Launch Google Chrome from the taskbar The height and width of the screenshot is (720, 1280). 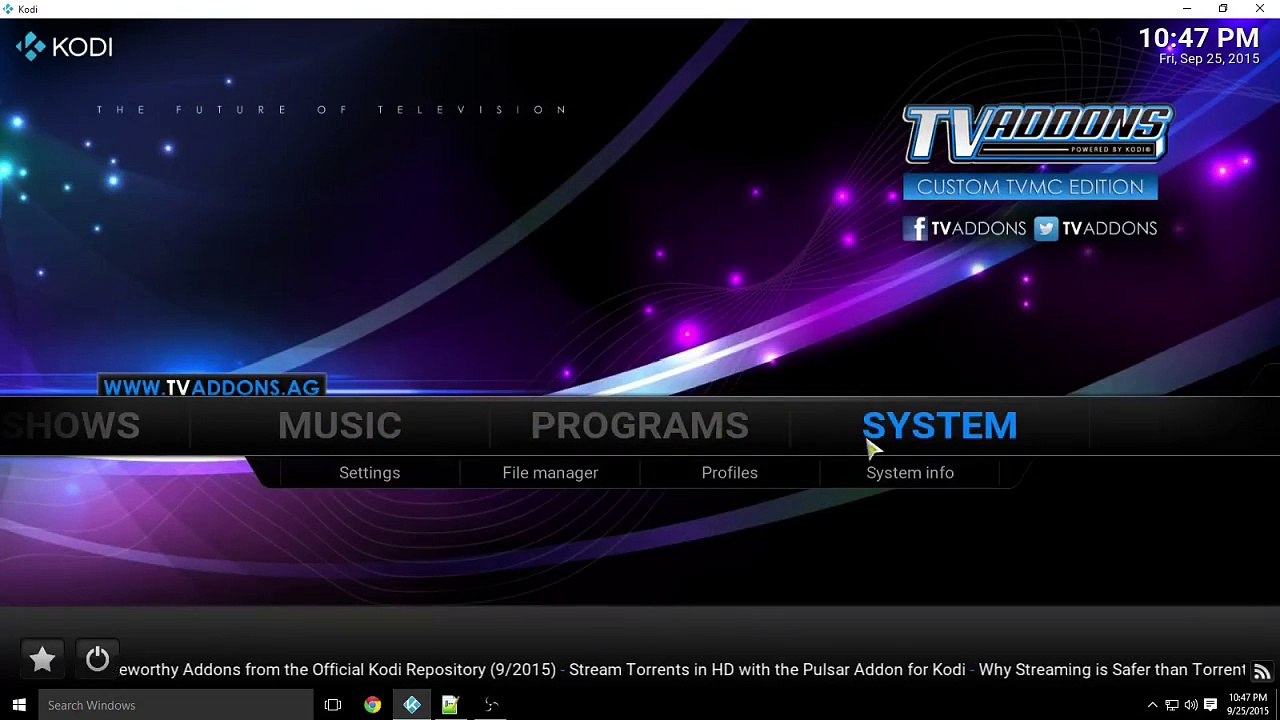point(372,705)
